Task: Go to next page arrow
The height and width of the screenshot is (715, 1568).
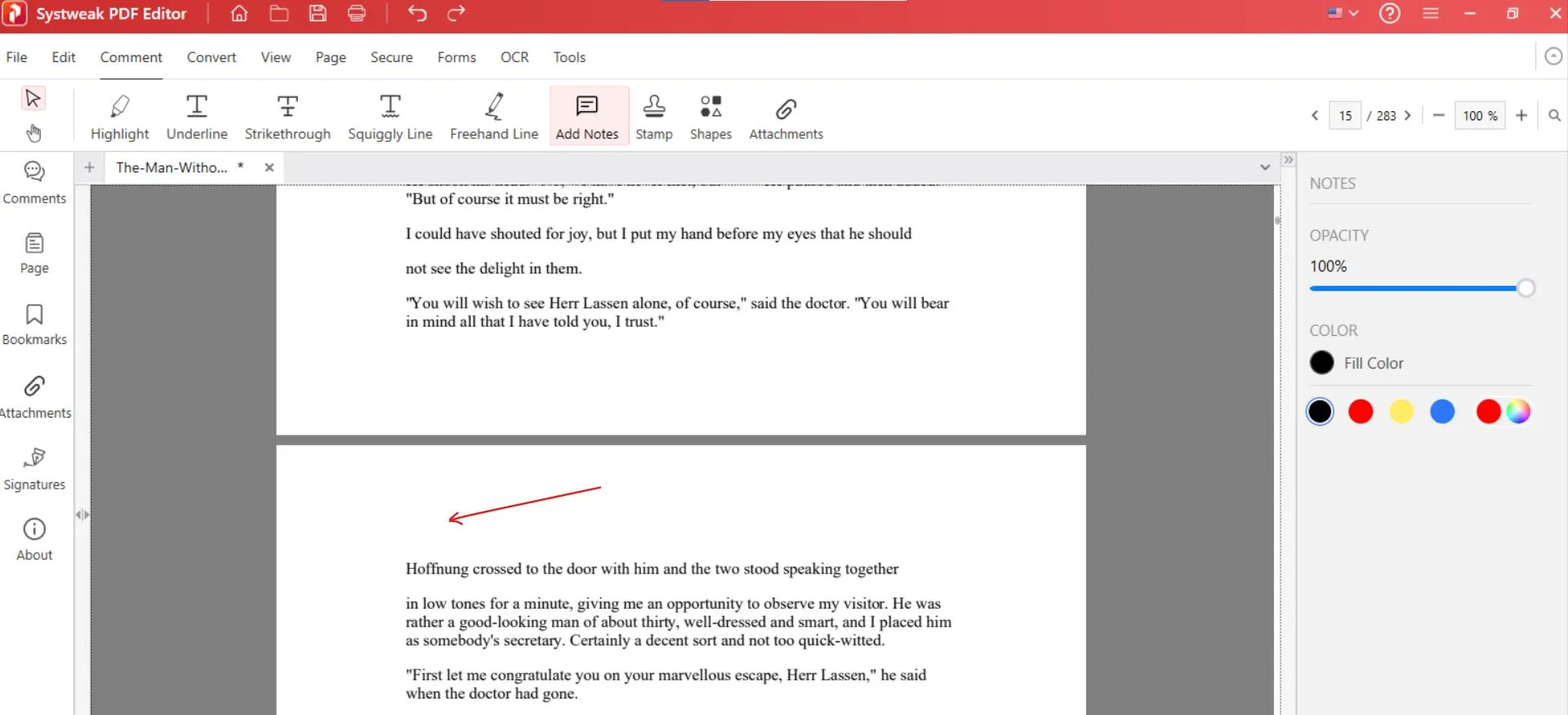Action: (1408, 116)
